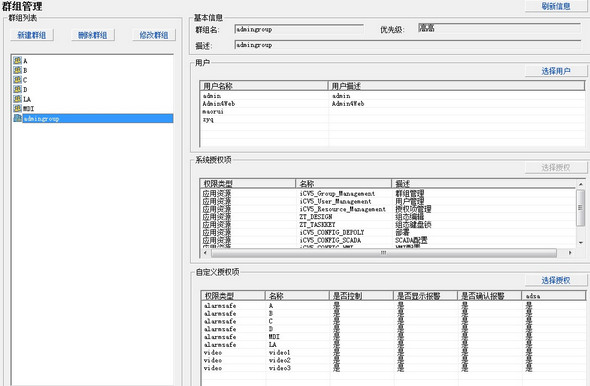Click the system permissions 描述 column header
Image resolution: width=590 pixels, height=386 pixels.
[484, 184]
